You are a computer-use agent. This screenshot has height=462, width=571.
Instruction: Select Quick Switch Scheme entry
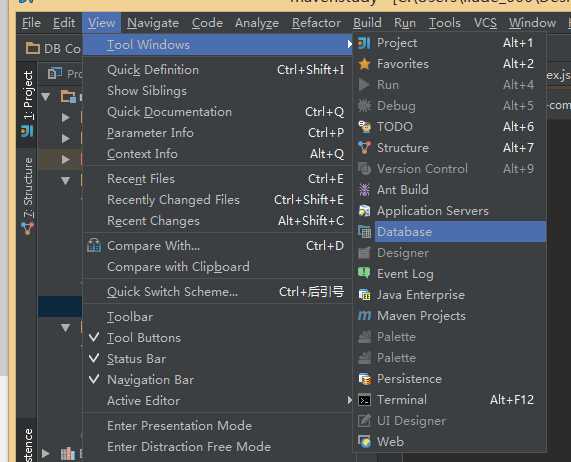[218, 292]
